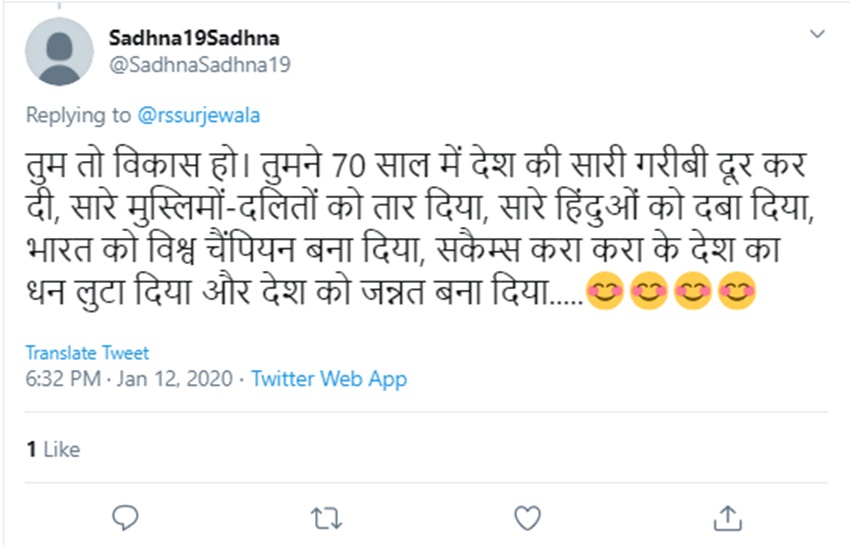Click the Translate Tweet link
The image size is (850, 545).
(x=87, y=353)
